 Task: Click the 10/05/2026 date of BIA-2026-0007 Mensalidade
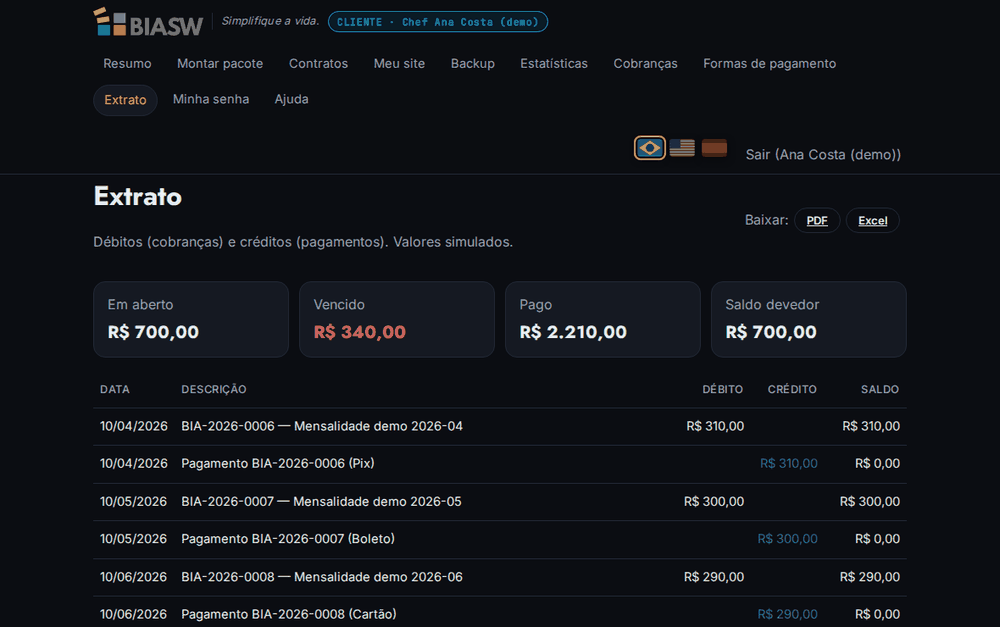[133, 501]
